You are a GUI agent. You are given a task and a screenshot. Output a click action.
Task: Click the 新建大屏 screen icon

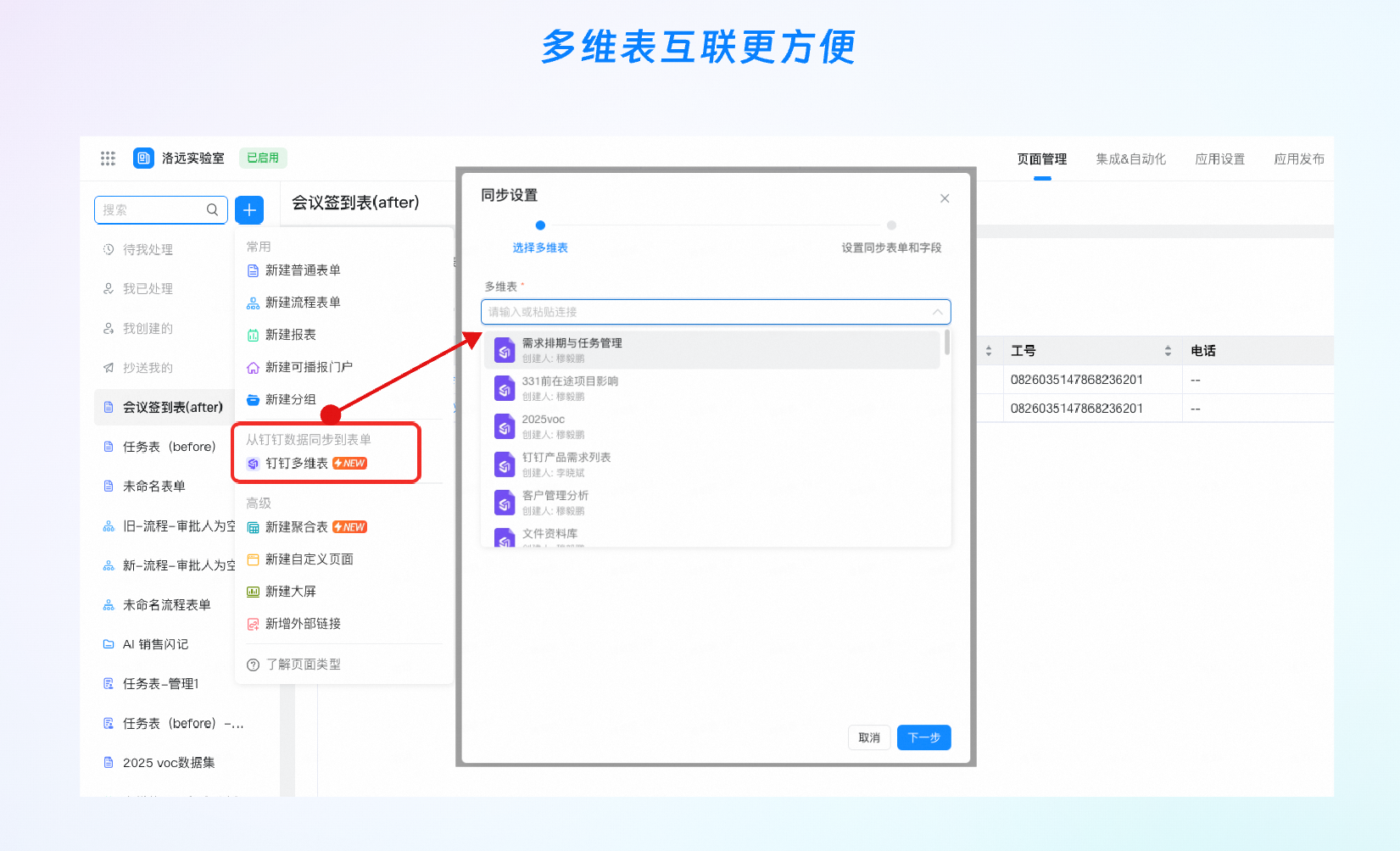click(x=253, y=592)
